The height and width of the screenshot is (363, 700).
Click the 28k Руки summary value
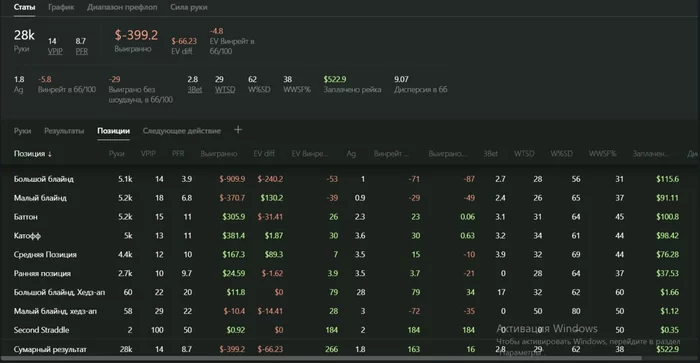pos(24,35)
